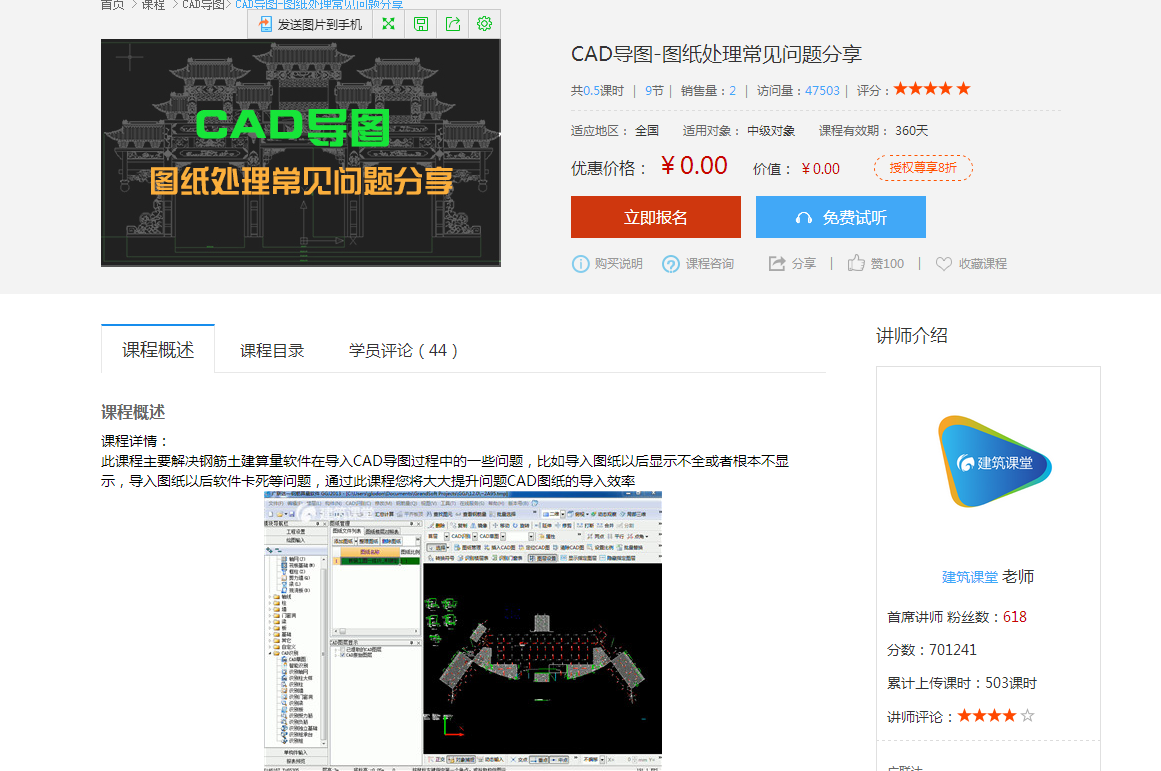The width and height of the screenshot is (1161, 771).
Task: Click the 免费试听 free trial button
Action: tap(840, 217)
